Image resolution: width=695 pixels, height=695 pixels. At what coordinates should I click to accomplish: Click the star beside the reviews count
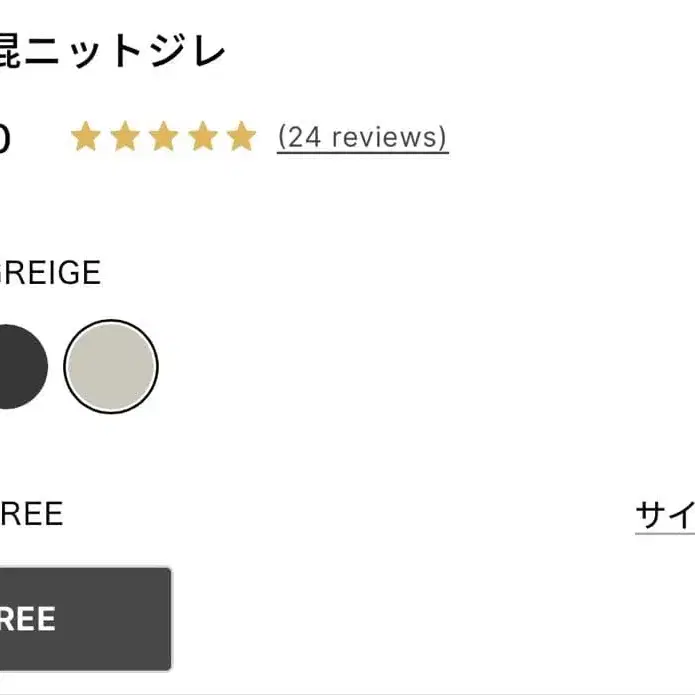pyautogui.click(x=241, y=137)
